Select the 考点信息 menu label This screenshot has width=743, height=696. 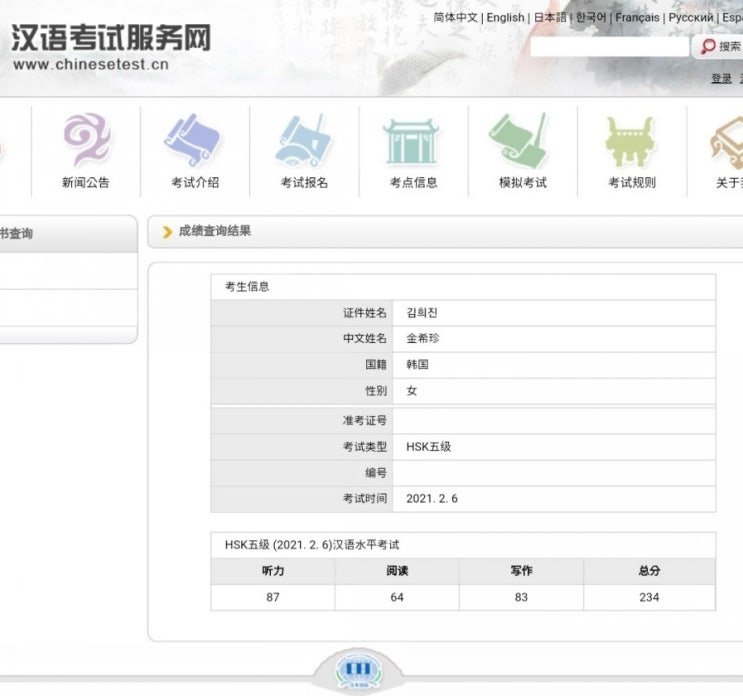(x=414, y=182)
